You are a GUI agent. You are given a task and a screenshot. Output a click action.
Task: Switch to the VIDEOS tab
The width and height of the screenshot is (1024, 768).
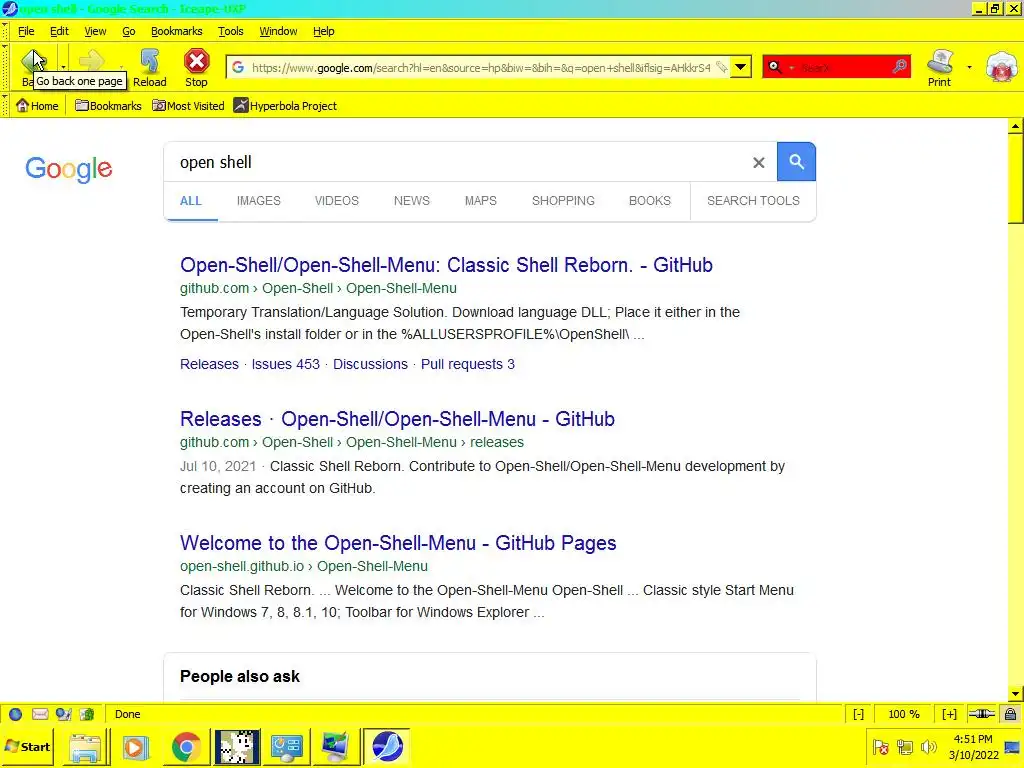click(336, 201)
